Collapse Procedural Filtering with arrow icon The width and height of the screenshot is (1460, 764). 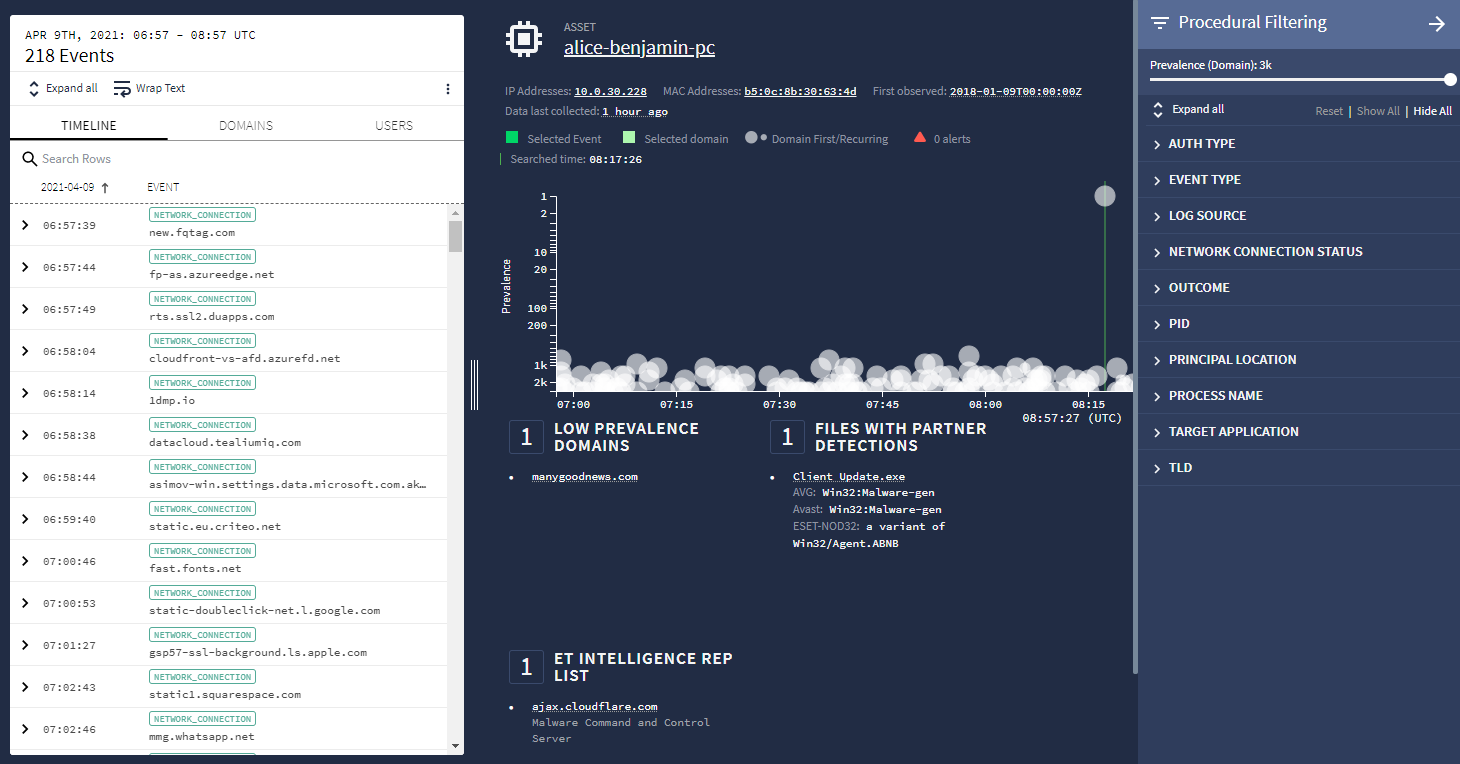pos(1436,24)
